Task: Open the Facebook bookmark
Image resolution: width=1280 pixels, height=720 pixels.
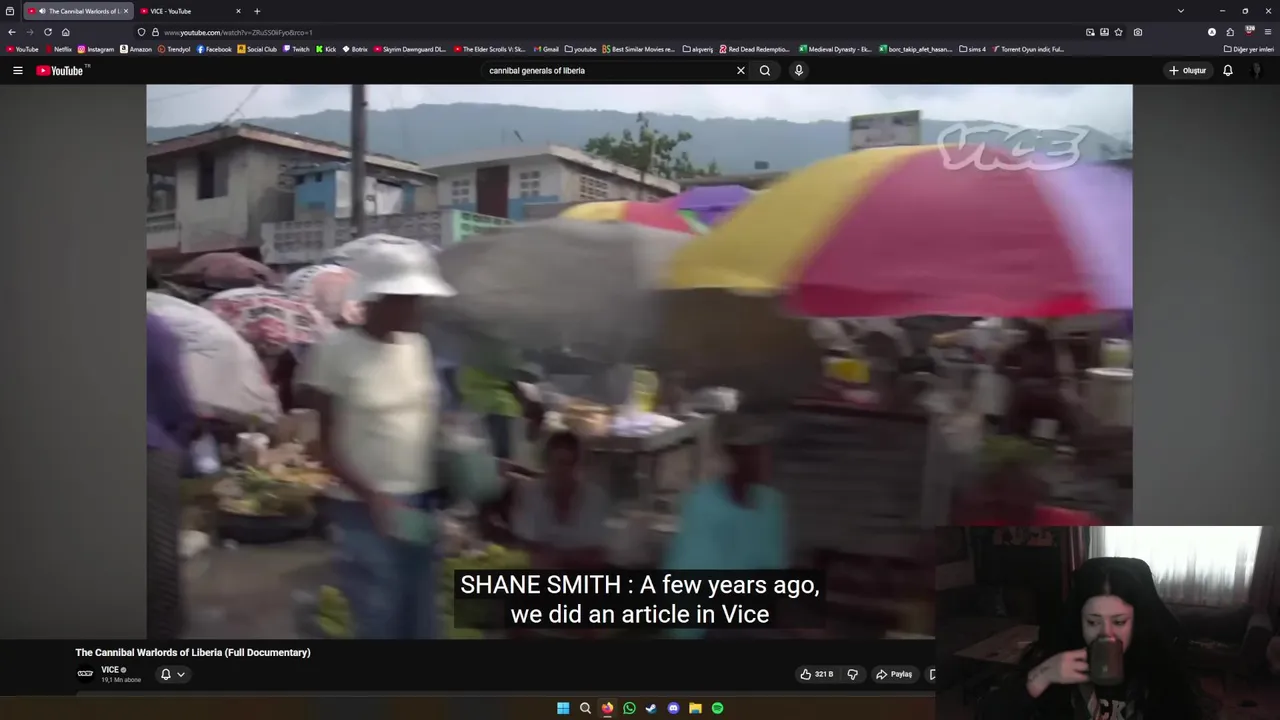Action: pyautogui.click(x=214, y=49)
